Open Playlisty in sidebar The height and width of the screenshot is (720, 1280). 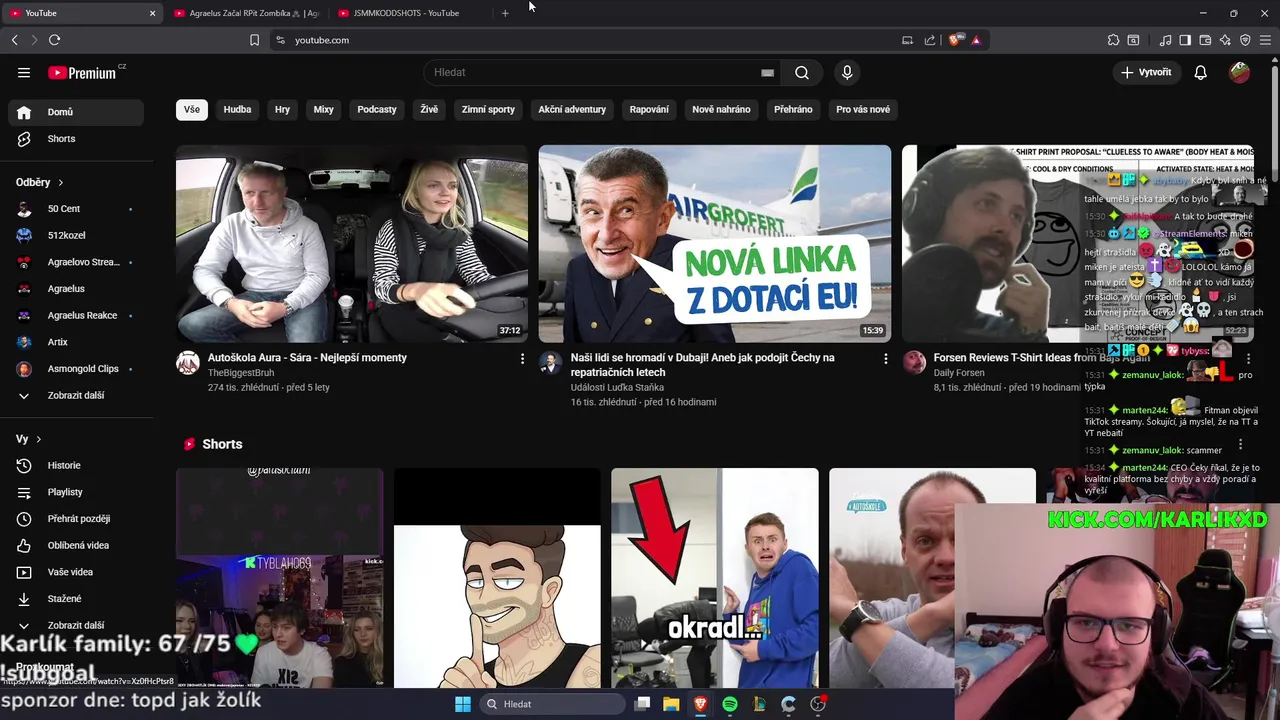[76, 492]
